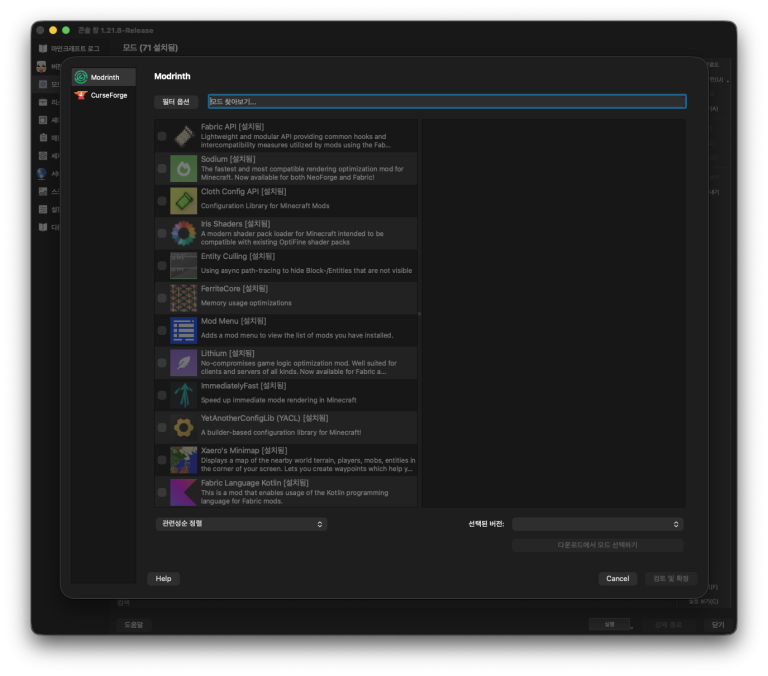
Task: Select the YetAnotherConfigLib (YACL) list row
Action: (286, 427)
